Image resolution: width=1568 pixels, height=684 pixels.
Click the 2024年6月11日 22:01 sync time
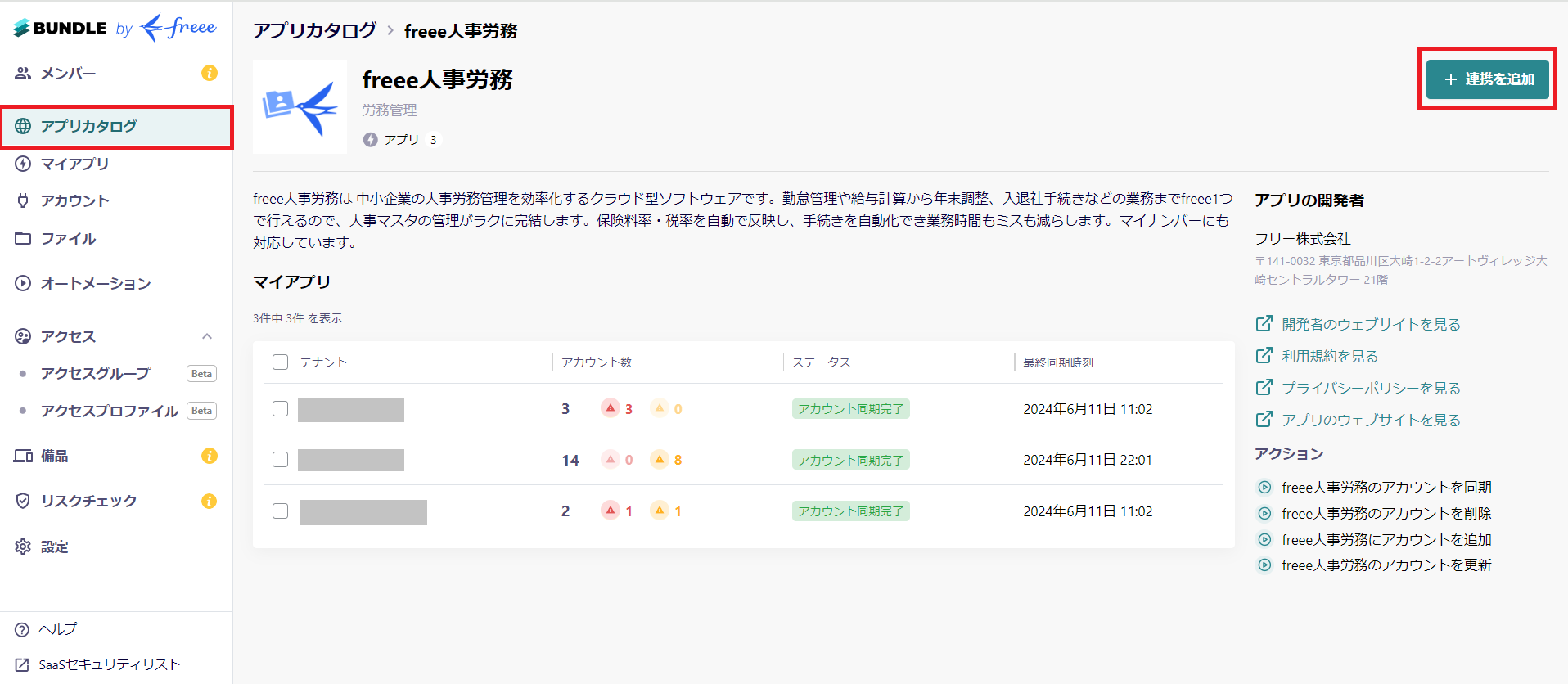pos(1088,460)
